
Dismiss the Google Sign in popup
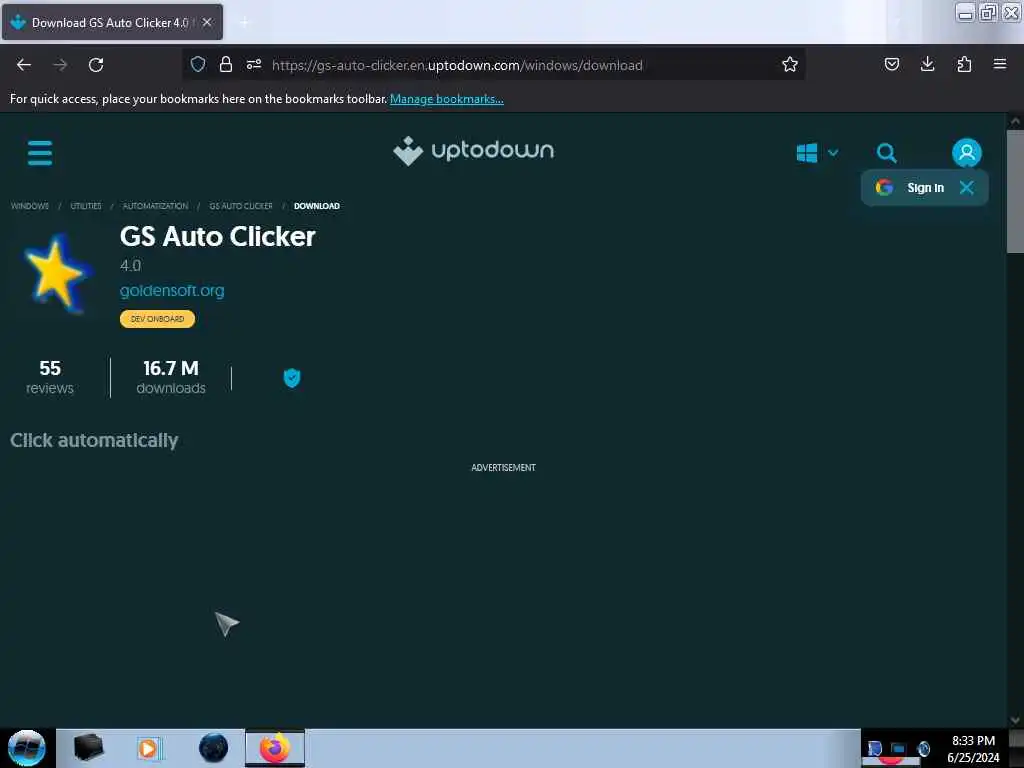tap(967, 188)
